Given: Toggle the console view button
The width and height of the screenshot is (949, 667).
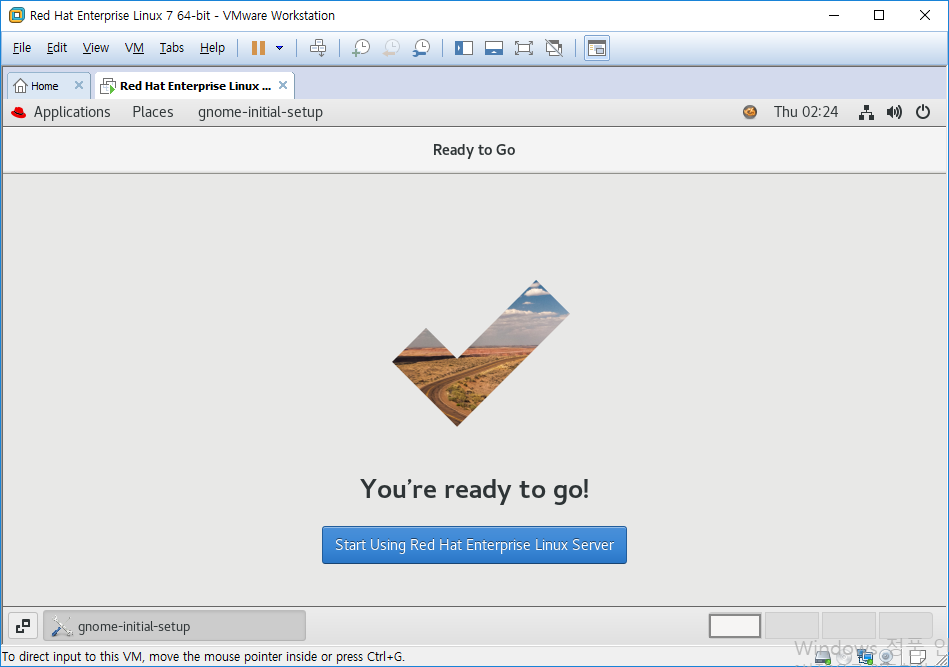Looking at the screenshot, I should click(x=597, y=48).
